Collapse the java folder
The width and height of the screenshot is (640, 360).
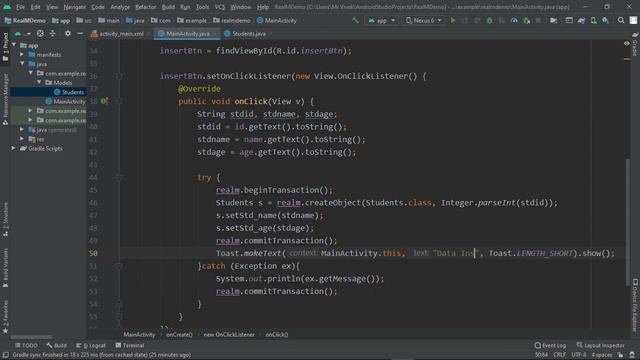22,64
